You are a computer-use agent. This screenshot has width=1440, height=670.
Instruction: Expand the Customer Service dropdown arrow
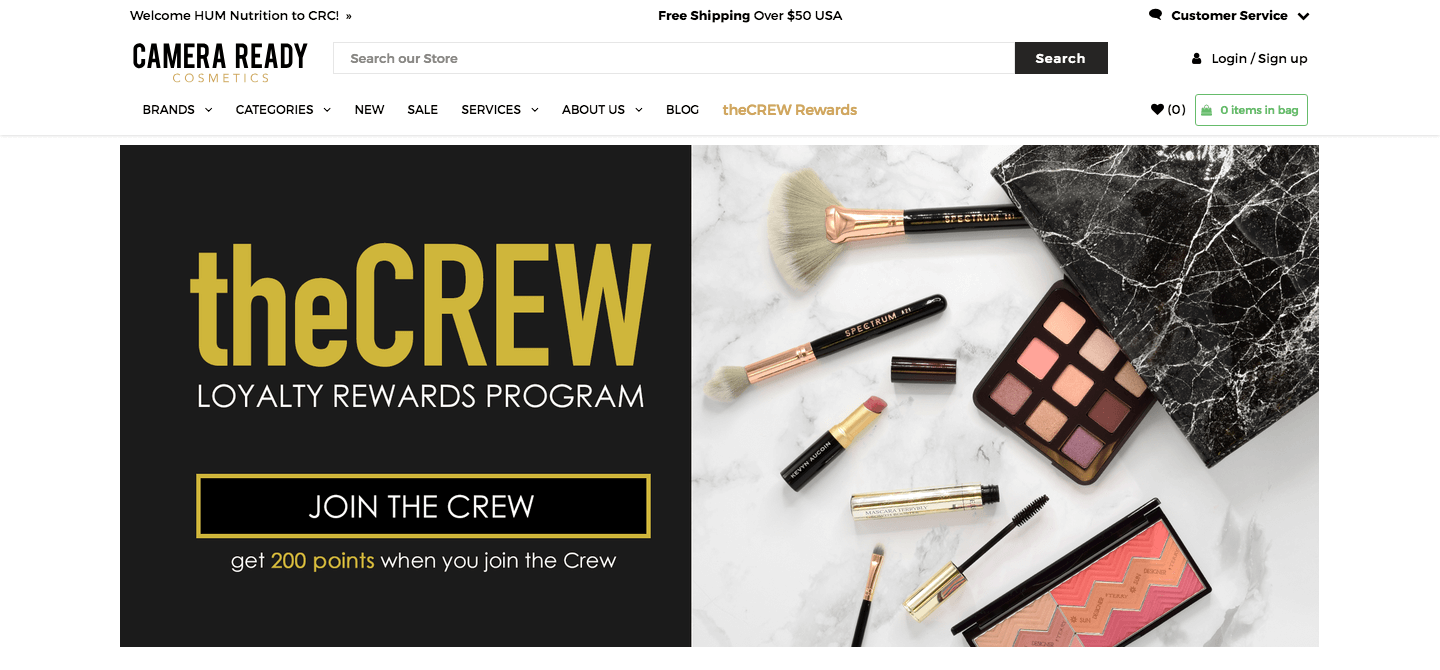point(1303,16)
